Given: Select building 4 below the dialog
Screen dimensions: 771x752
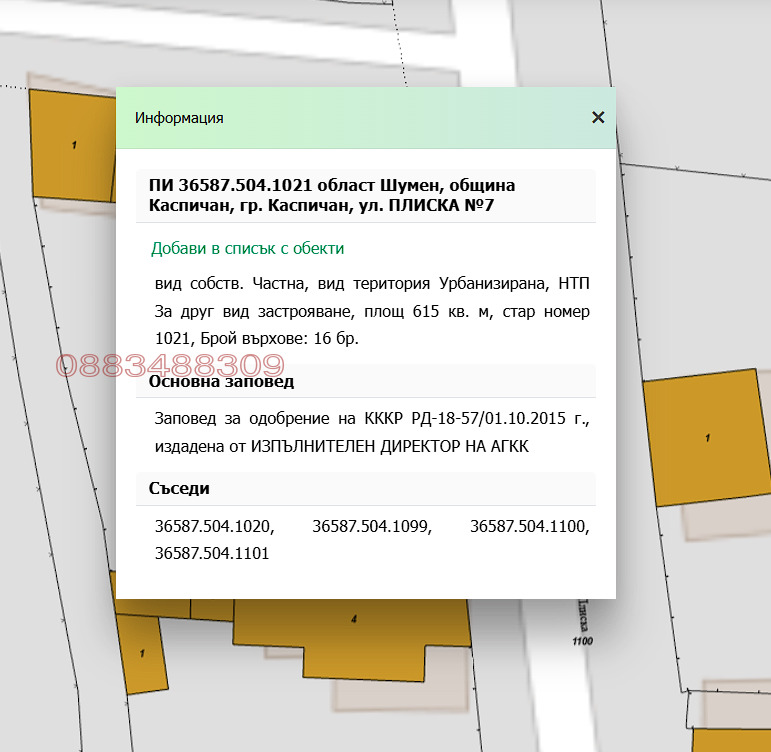Looking at the screenshot, I should 350,630.
